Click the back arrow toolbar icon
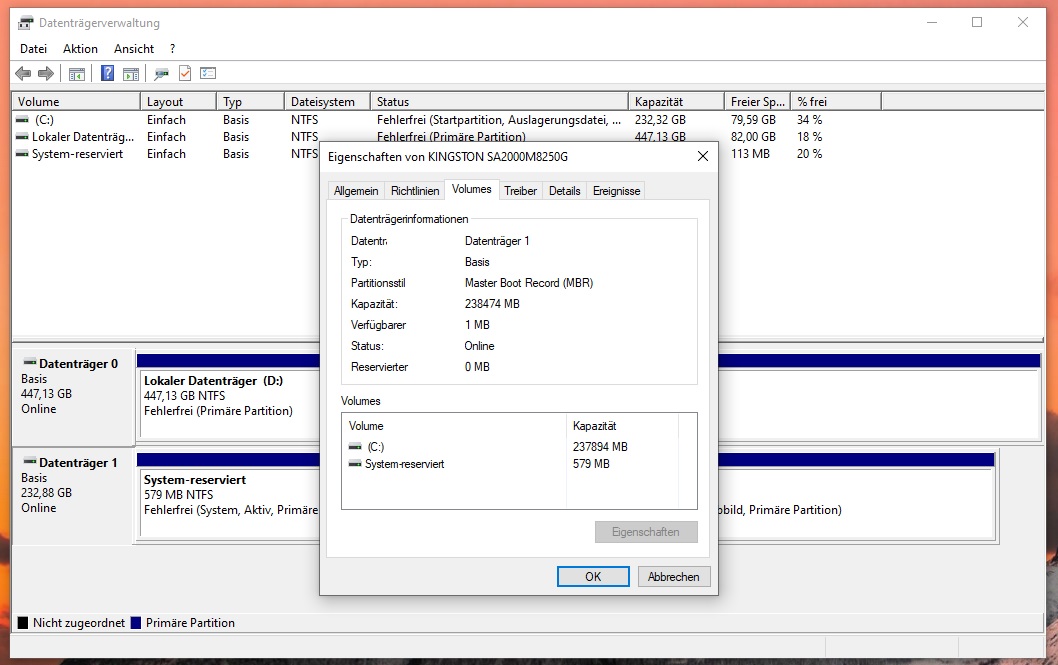 coord(23,74)
